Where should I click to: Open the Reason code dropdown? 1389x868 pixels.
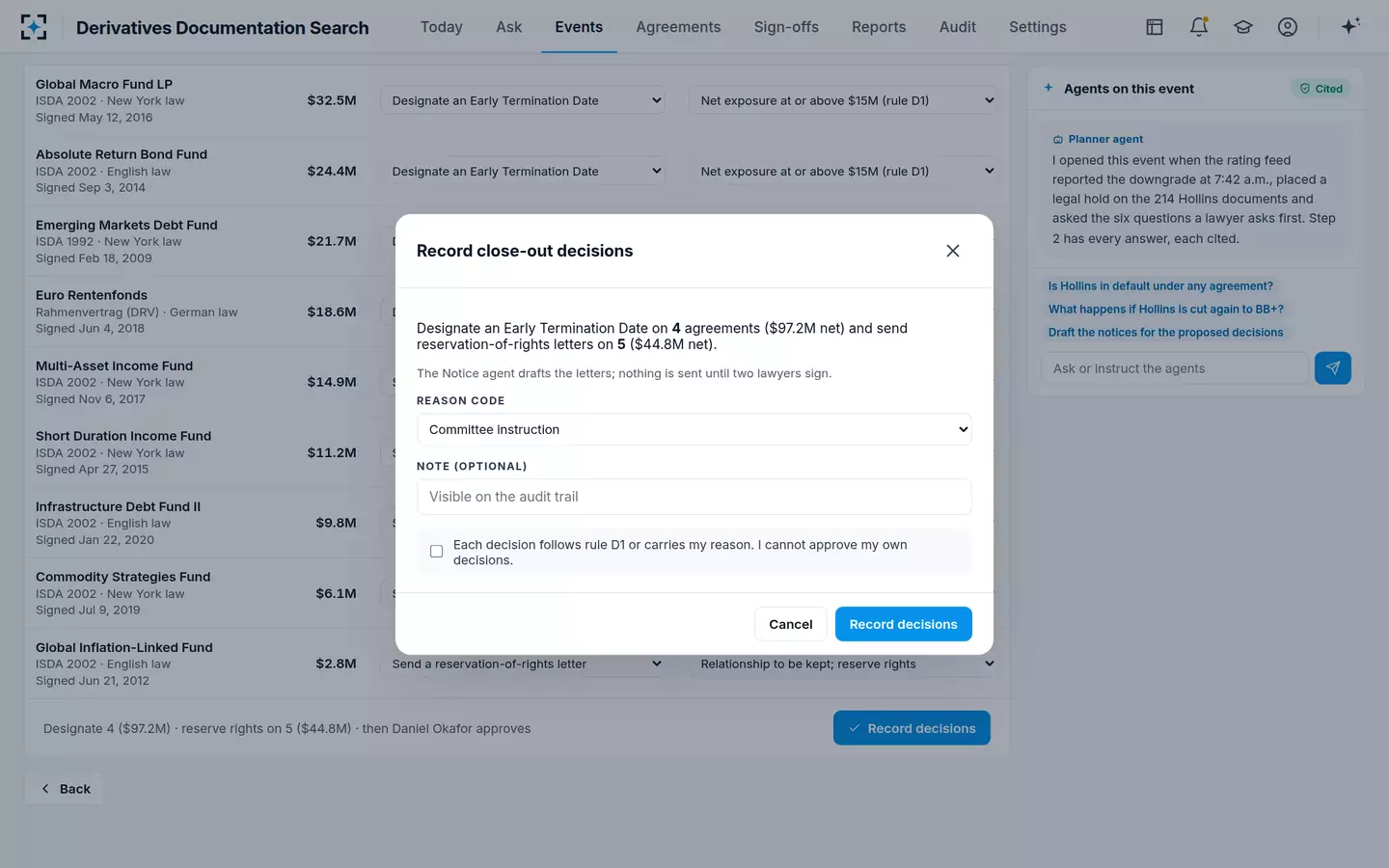click(694, 429)
